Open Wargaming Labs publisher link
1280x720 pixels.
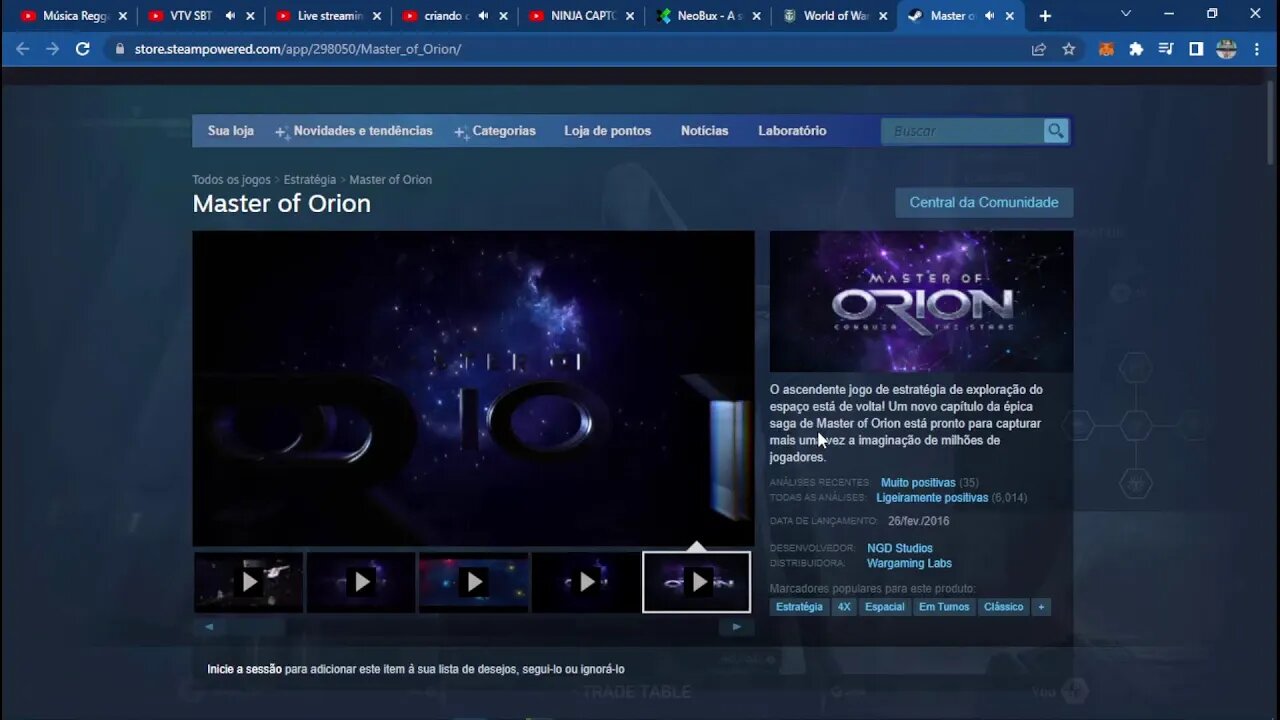tap(909, 563)
